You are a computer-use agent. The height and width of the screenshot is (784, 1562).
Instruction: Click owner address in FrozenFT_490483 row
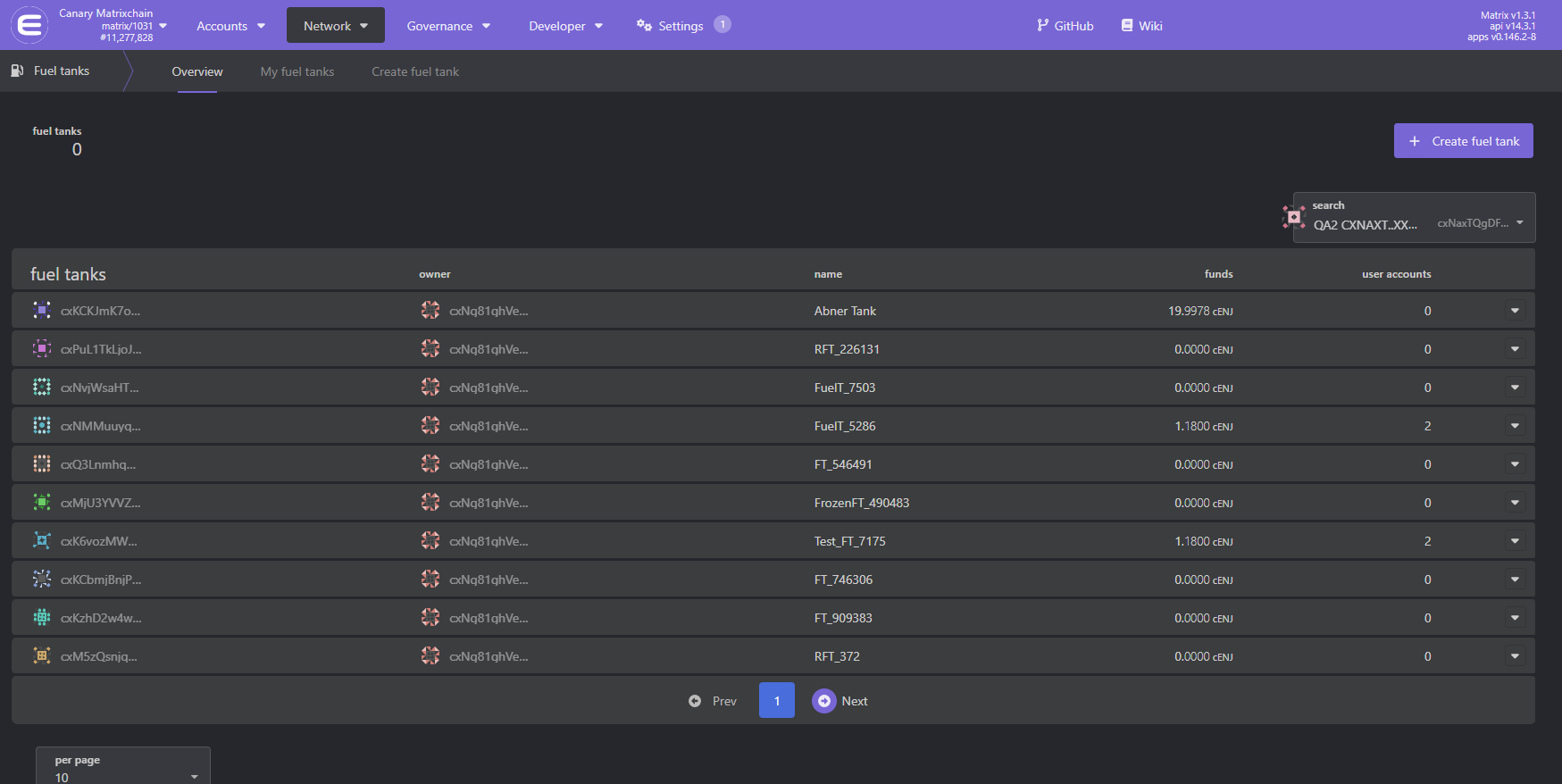[x=489, y=503]
